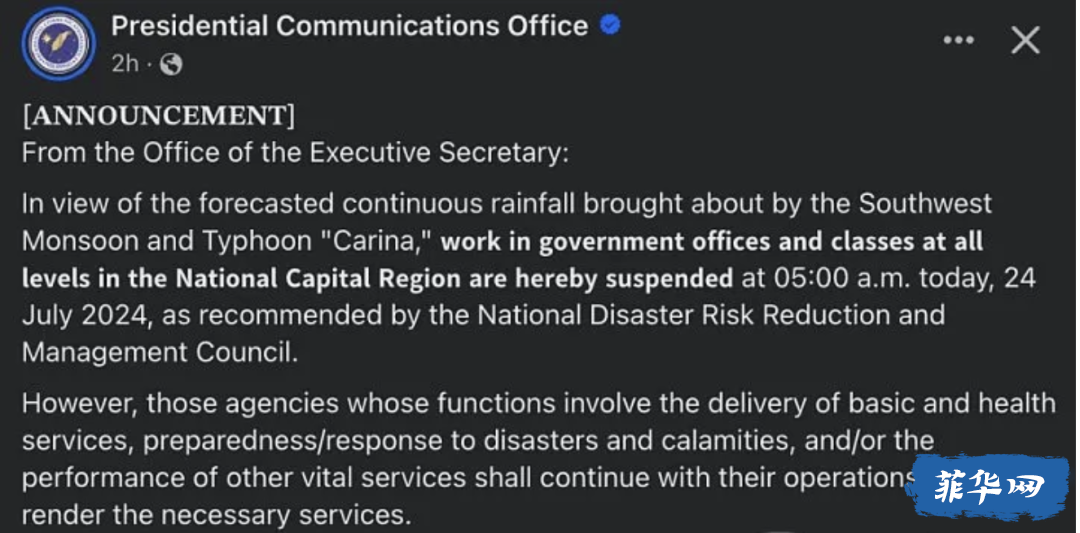Click the bold text about government offices suspended

(x=503, y=260)
